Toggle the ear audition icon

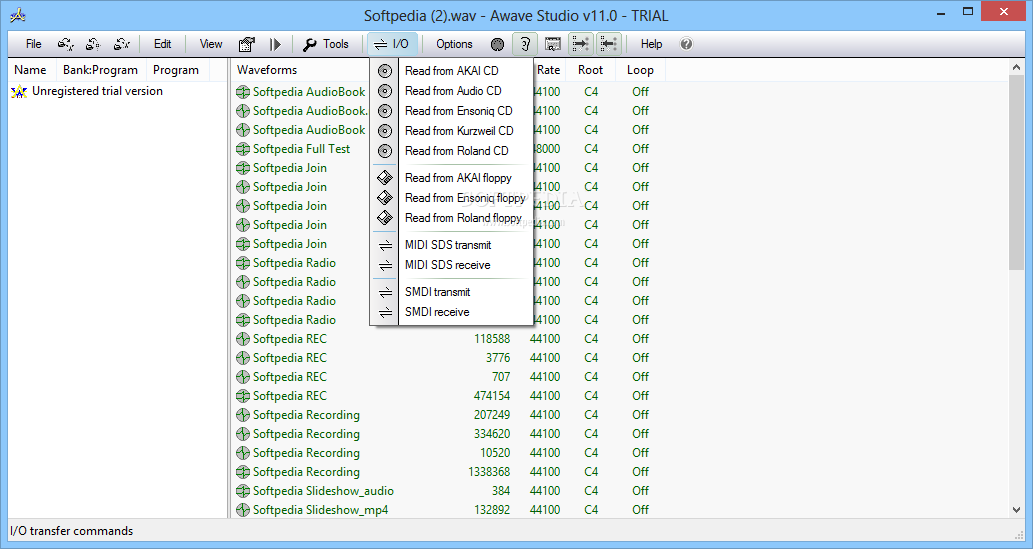point(525,44)
